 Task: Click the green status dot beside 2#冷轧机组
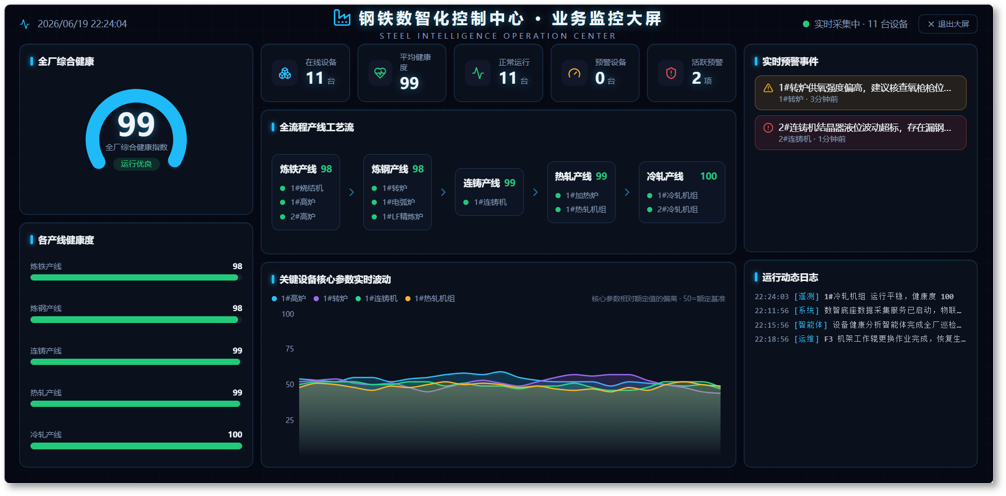pyautogui.click(x=650, y=210)
